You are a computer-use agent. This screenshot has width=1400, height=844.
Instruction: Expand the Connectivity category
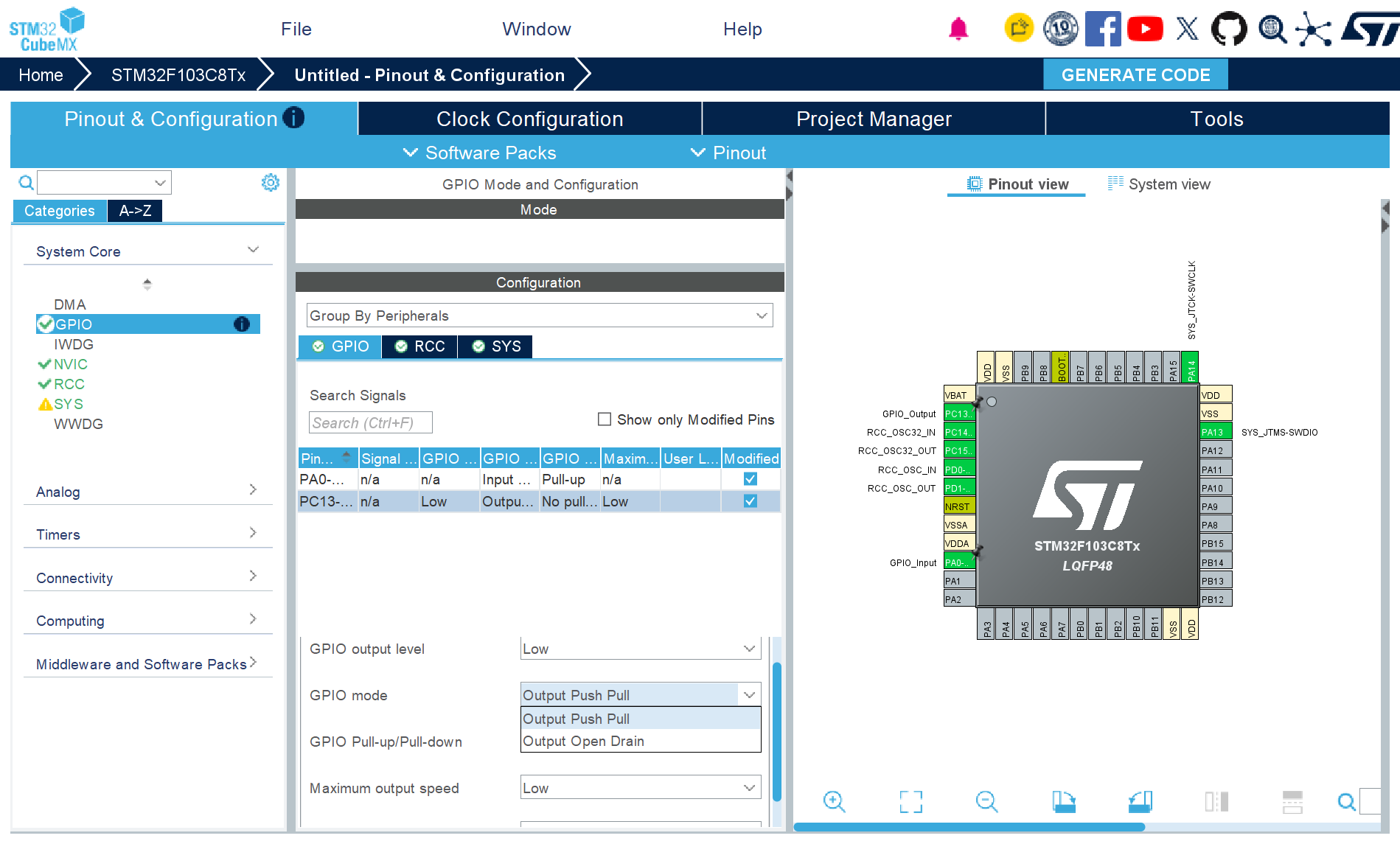tap(253, 576)
